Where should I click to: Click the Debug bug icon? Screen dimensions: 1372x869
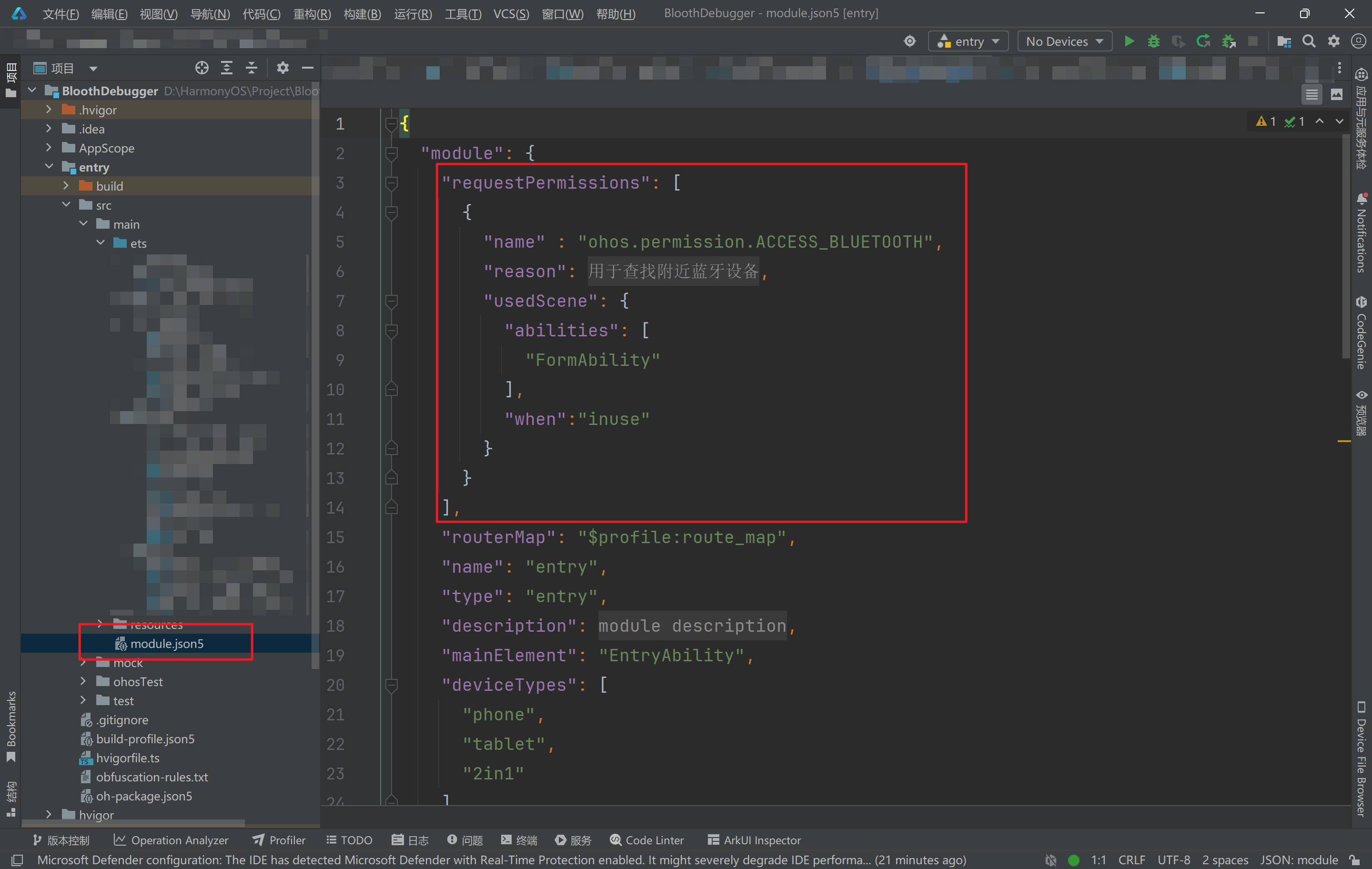point(1153,41)
